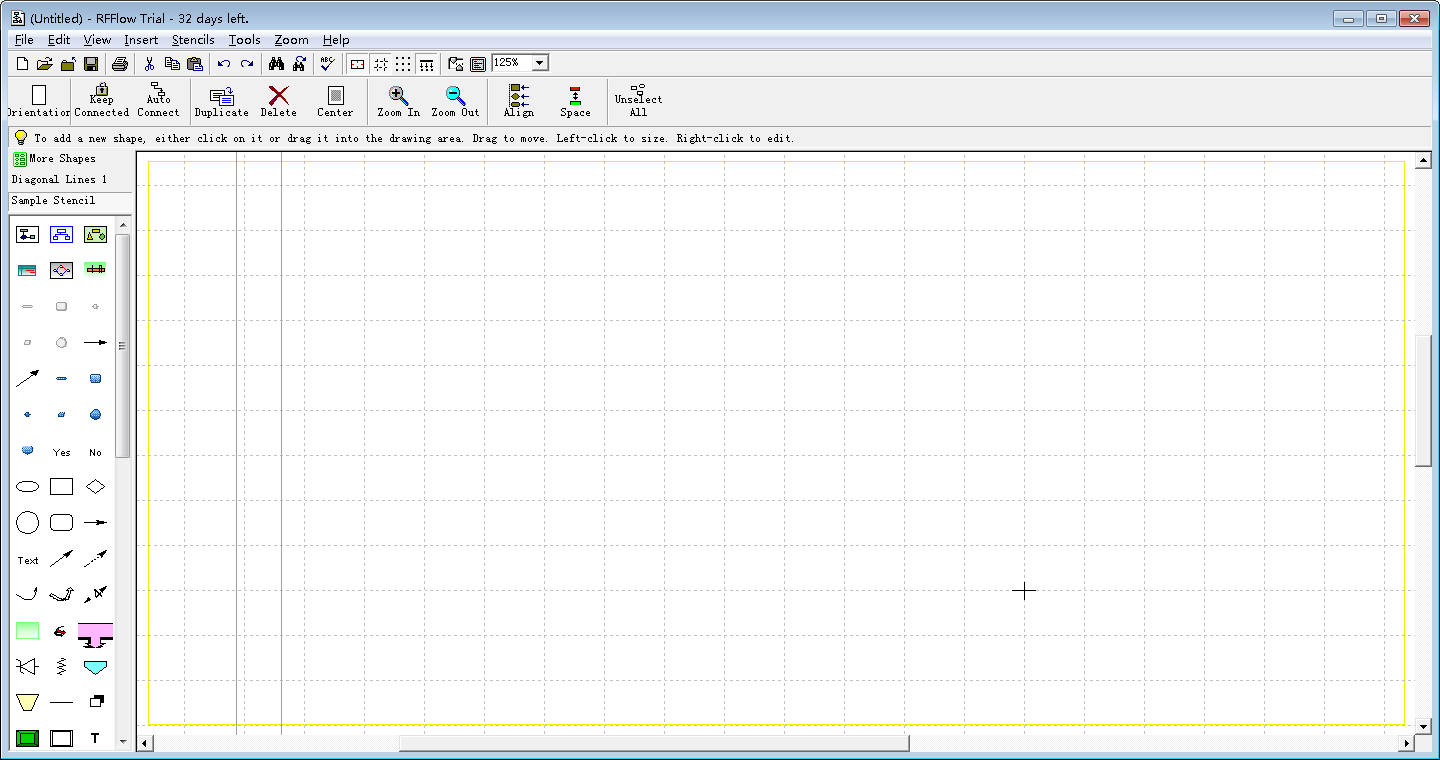Image resolution: width=1440 pixels, height=760 pixels.
Task: Select the pink T-shaped block in stencil
Action: (x=95, y=633)
